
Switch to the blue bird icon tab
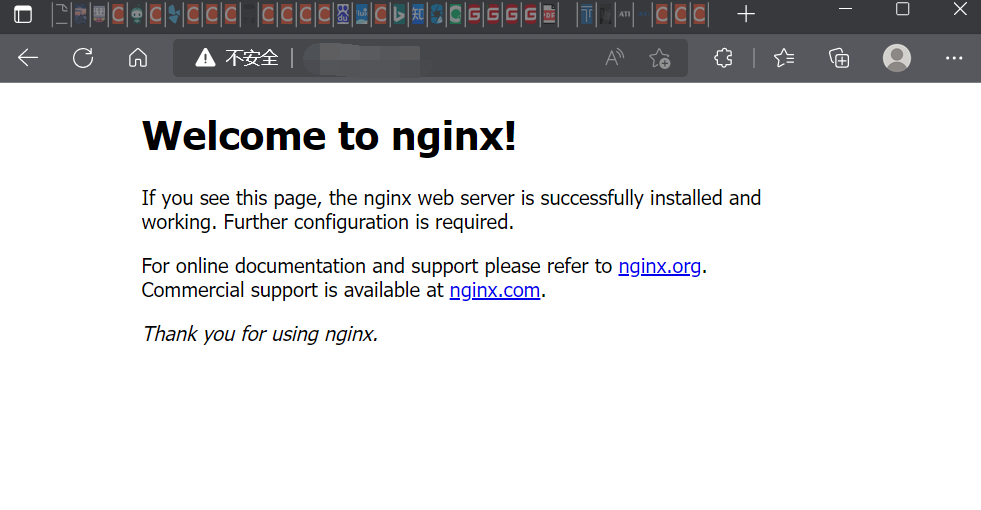pyautogui.click(x=174, y=14)
